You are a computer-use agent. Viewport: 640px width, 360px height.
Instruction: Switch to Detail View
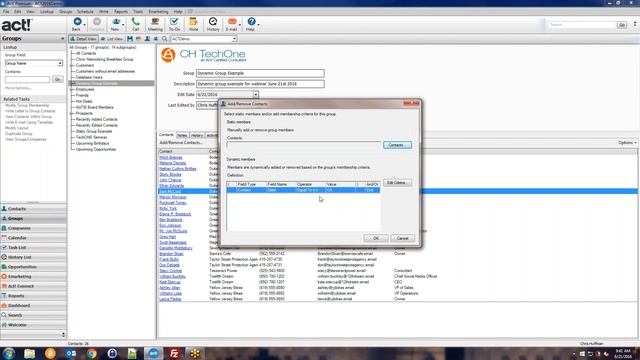click(83, 39)
